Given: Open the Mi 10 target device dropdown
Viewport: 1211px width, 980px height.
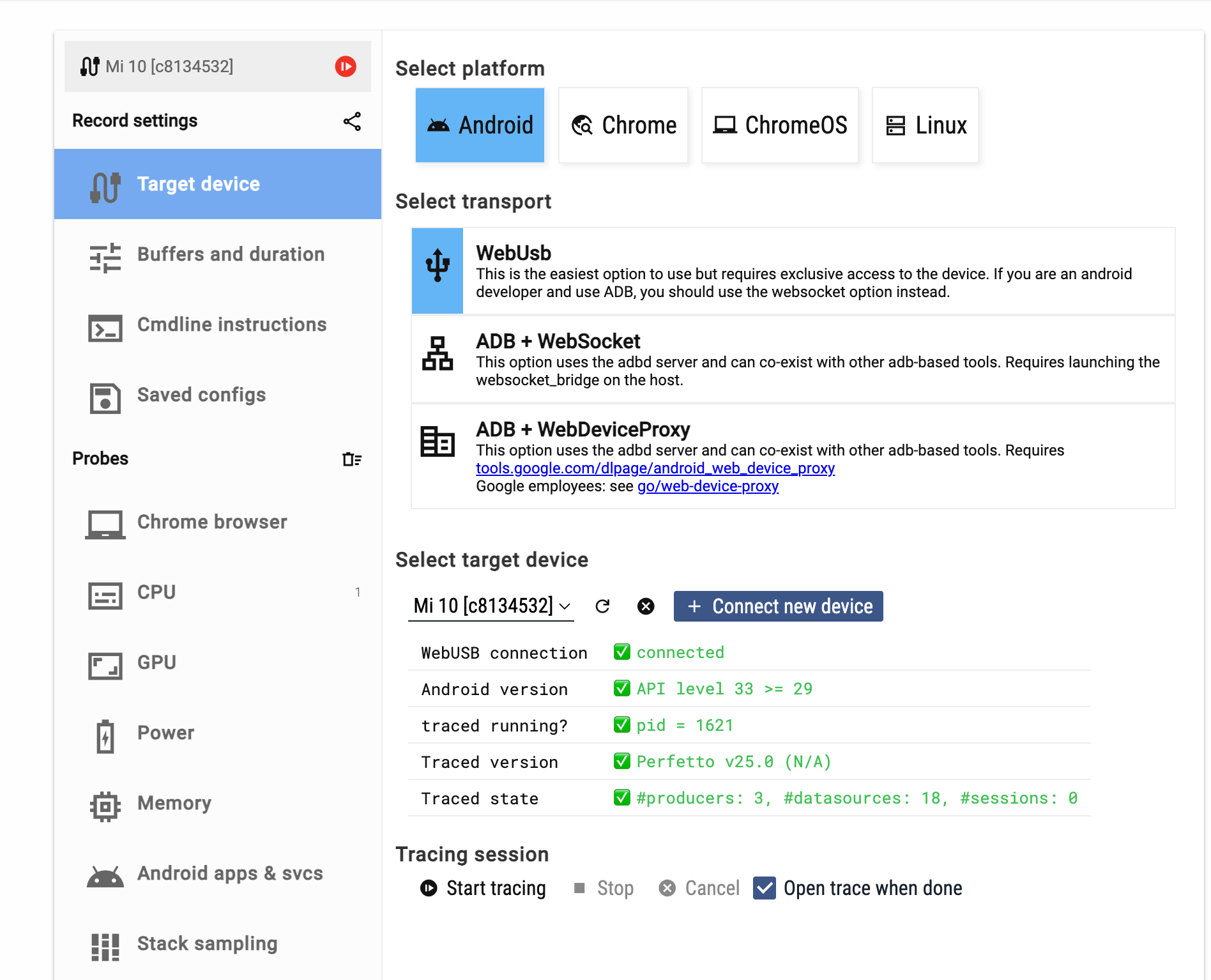Looking at the screenshot, I should coord(491,606).
